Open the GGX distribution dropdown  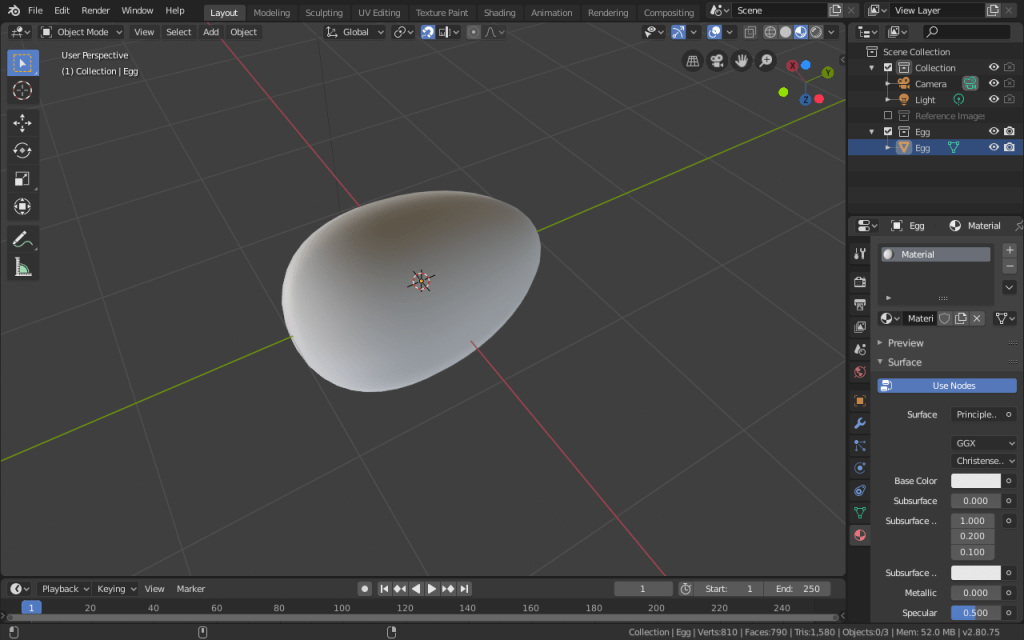pyautogui.click(x=983, y=442)
